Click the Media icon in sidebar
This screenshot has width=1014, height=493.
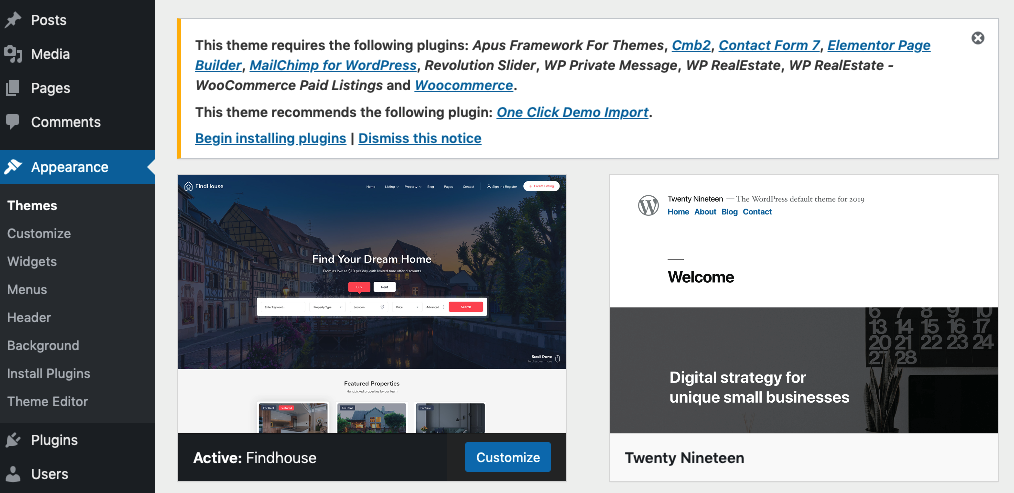(13, 54)
